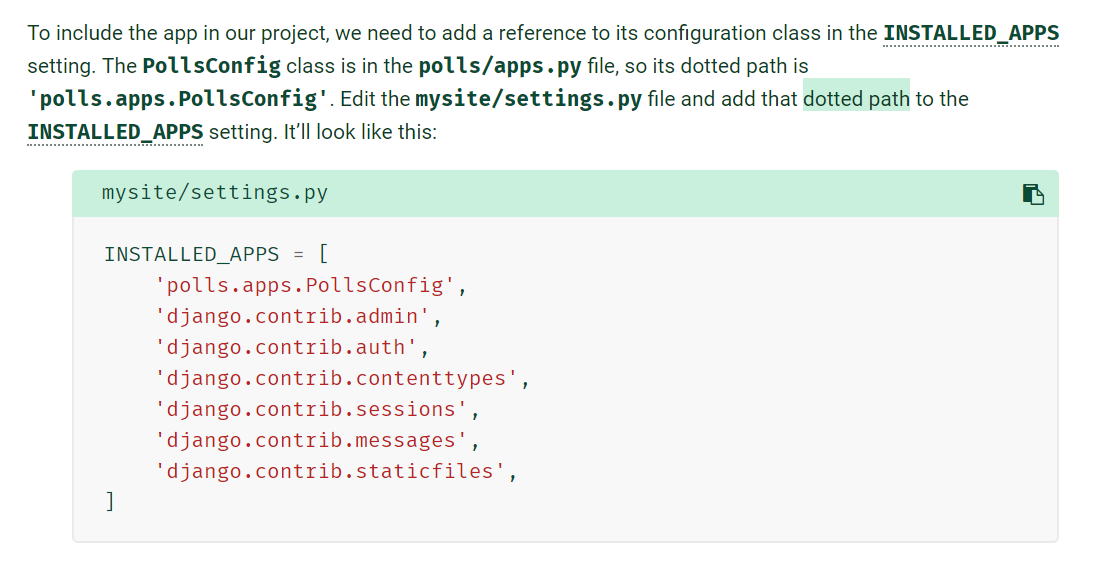Click the copy-to-clipboard icon in code header
This screenshot has width=1114, height=577.
point(1033,194)
